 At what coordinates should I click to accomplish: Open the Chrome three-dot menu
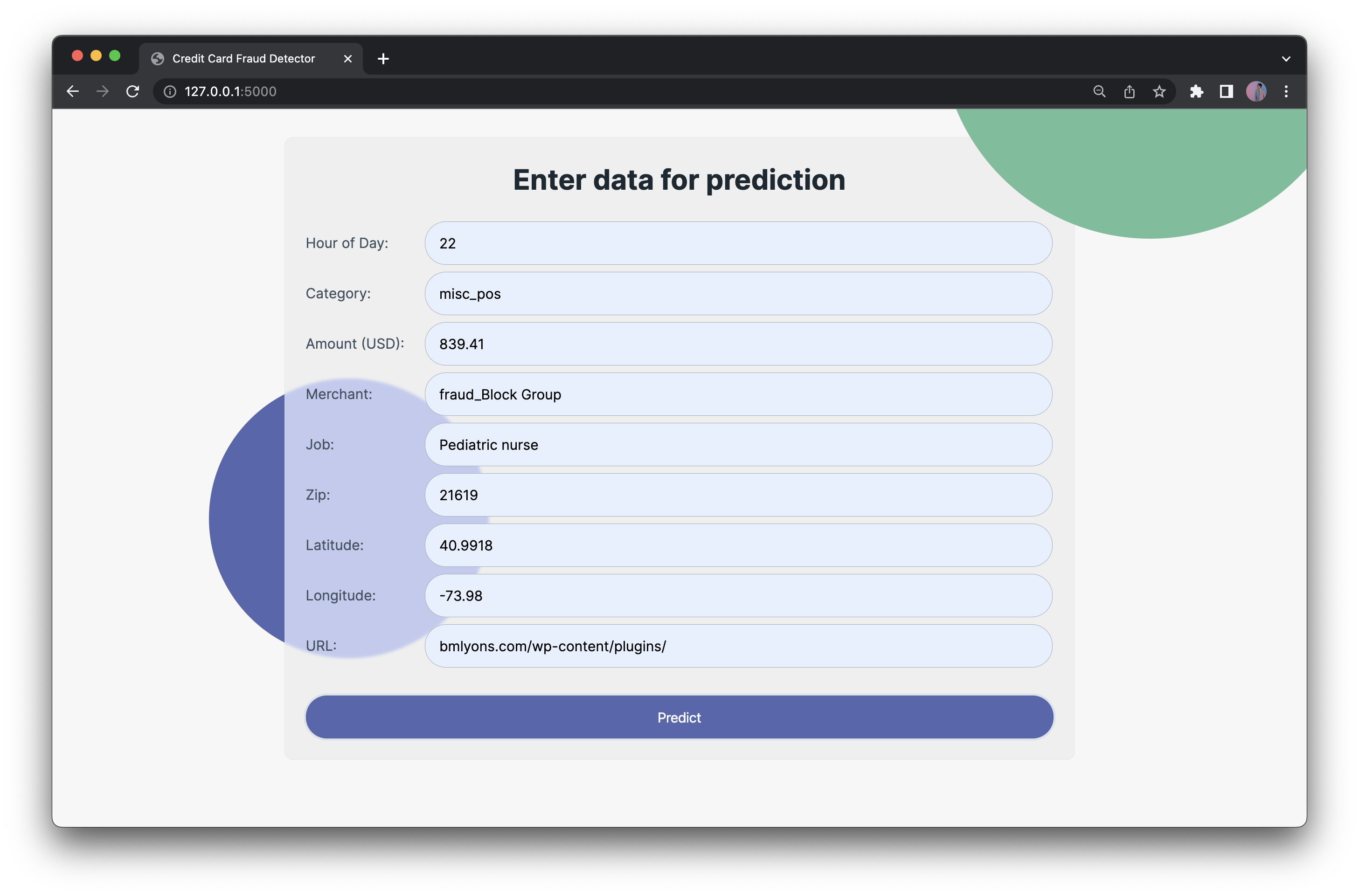coord(1286,91)
